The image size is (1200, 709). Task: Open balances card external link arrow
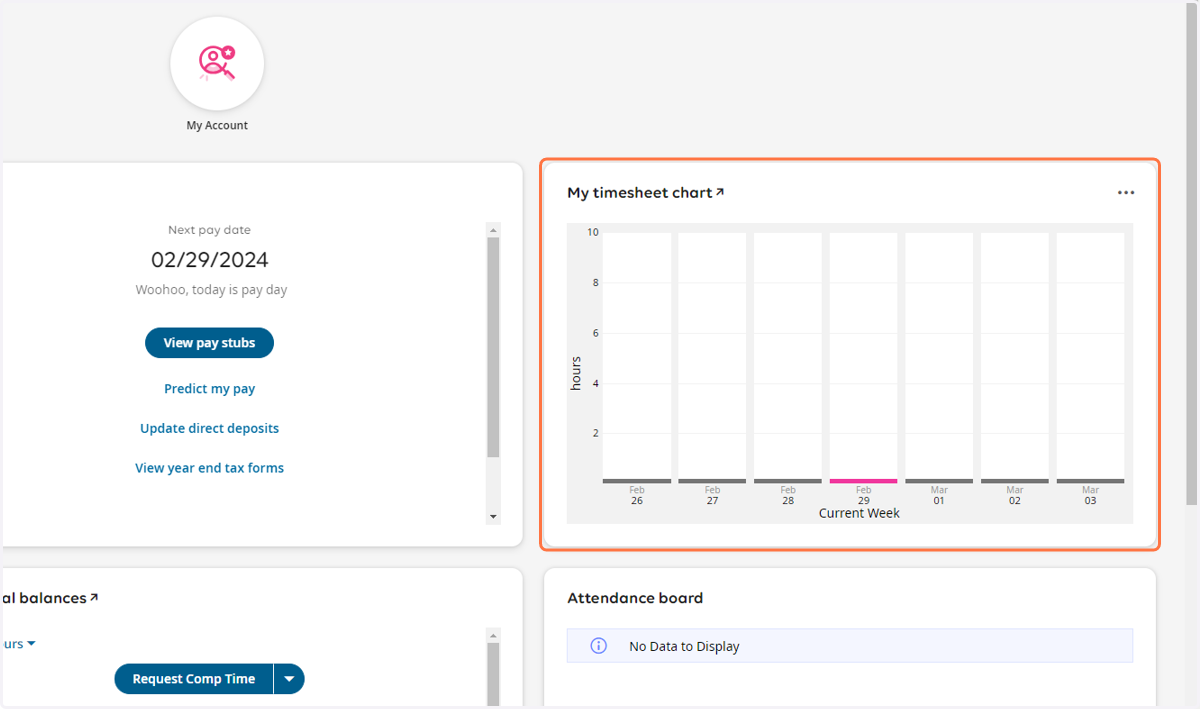(94, 597)
